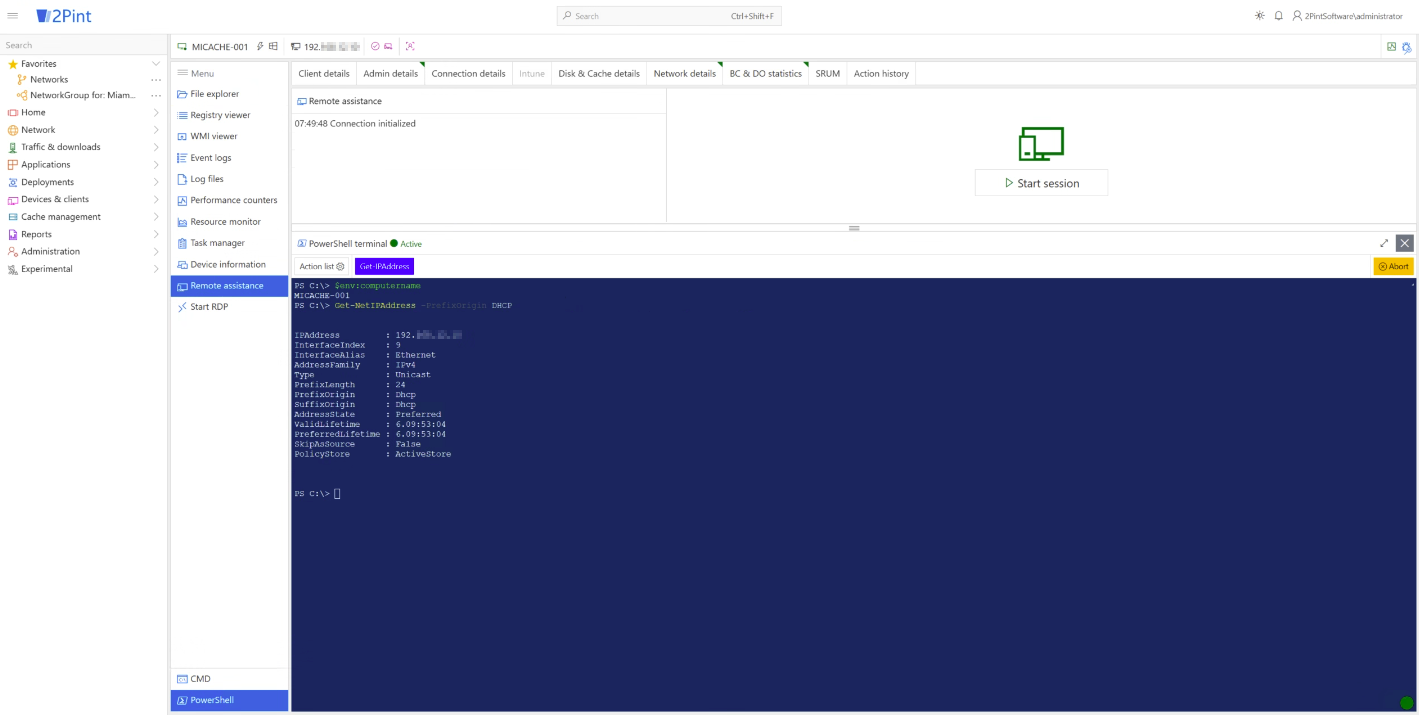Screen dimensions: 1419x715
Task: Open the SRUM tab
Action: [828, 73]
